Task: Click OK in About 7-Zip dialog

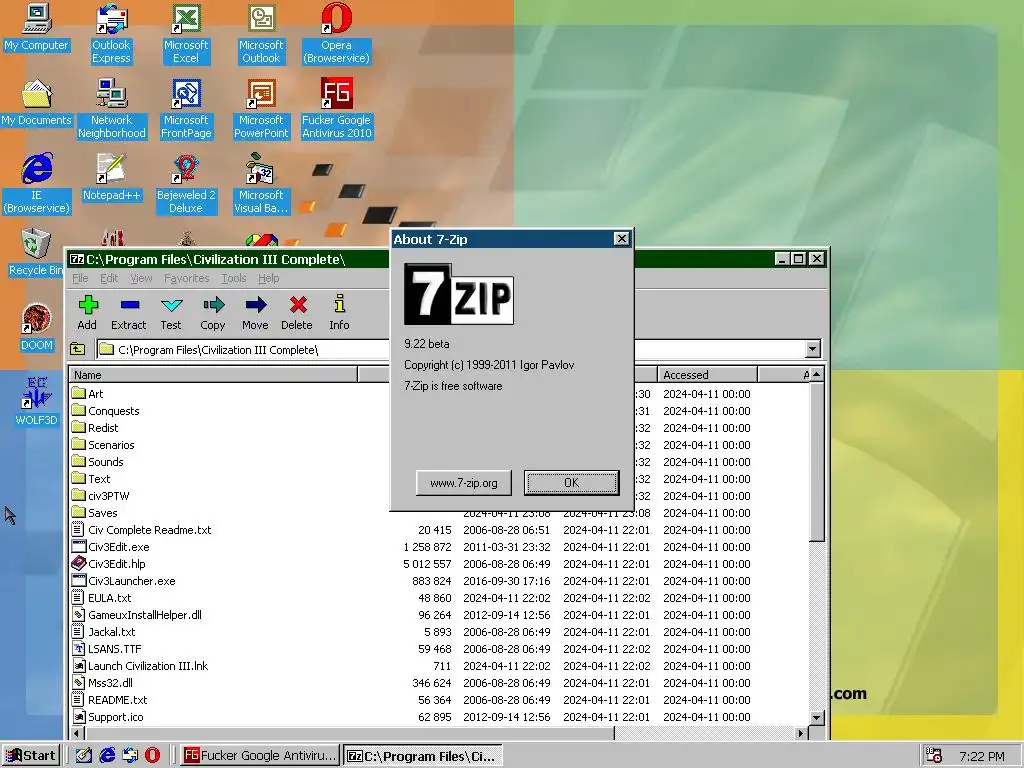Action: [x=571, y=483]
